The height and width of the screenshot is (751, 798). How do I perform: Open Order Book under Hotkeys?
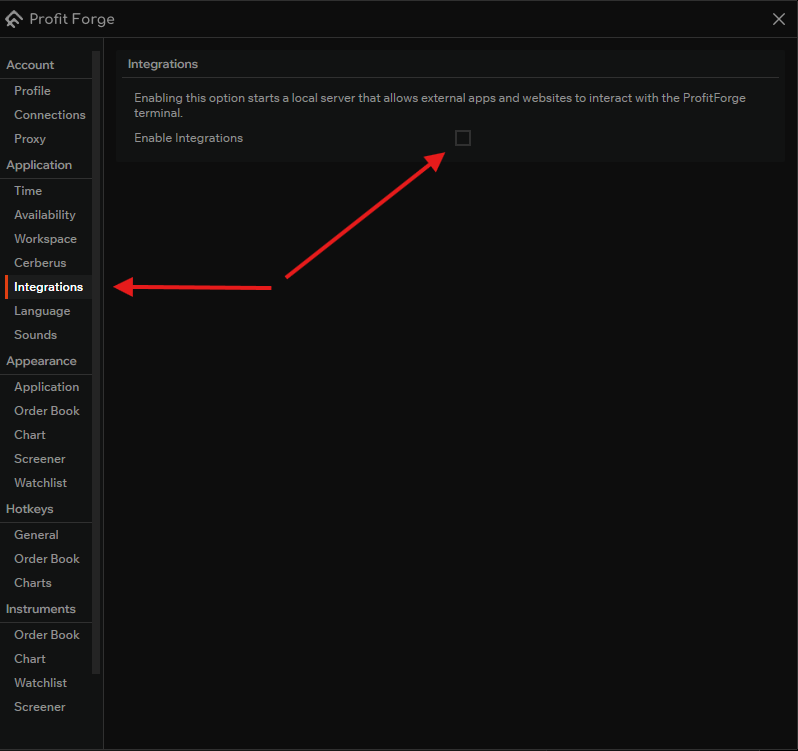point(47,559)
